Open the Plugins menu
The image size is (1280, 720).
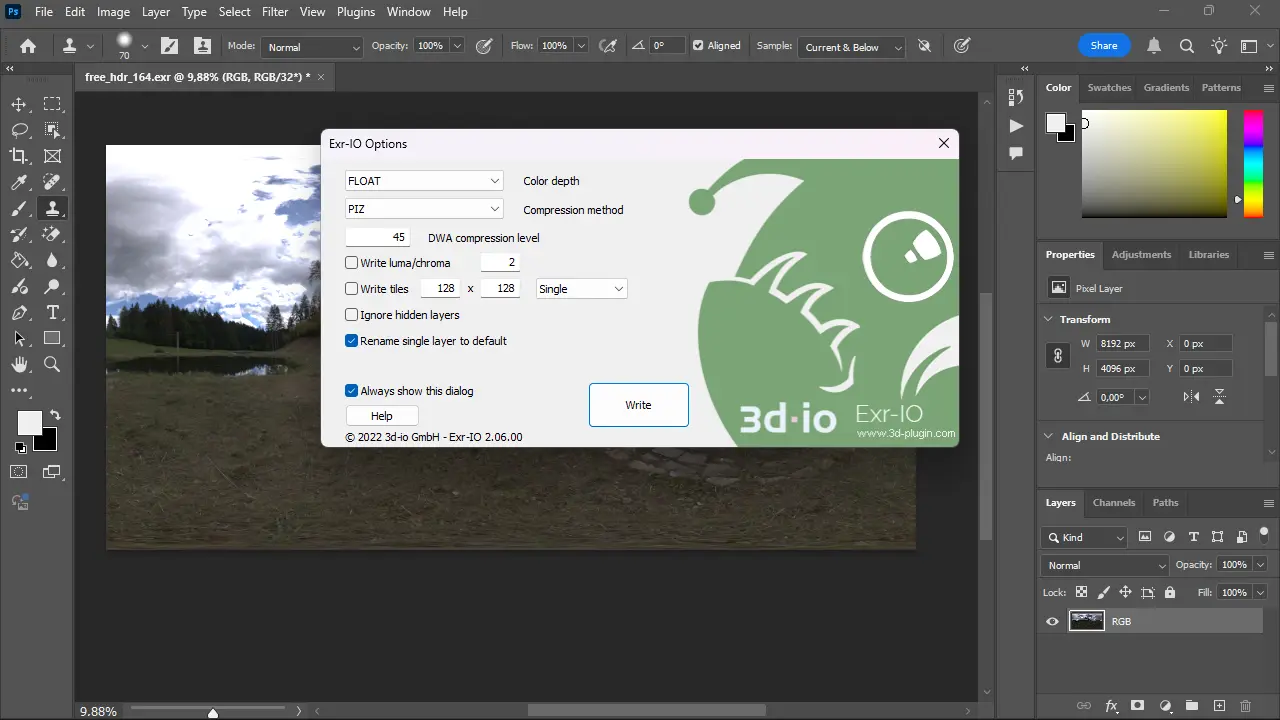pyautogui.click(x=355, y=12)
